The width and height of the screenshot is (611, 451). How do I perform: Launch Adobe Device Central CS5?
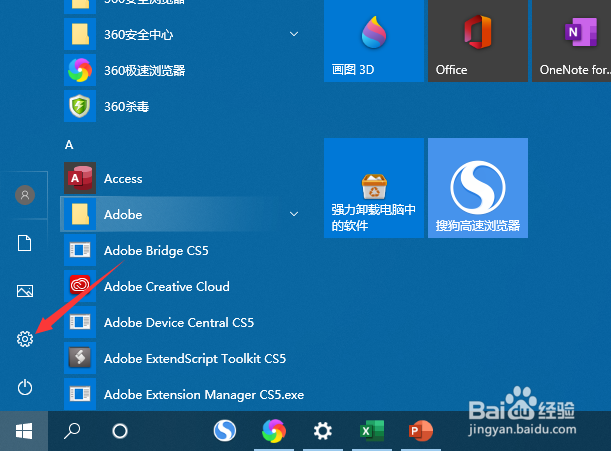pos(183,322)
